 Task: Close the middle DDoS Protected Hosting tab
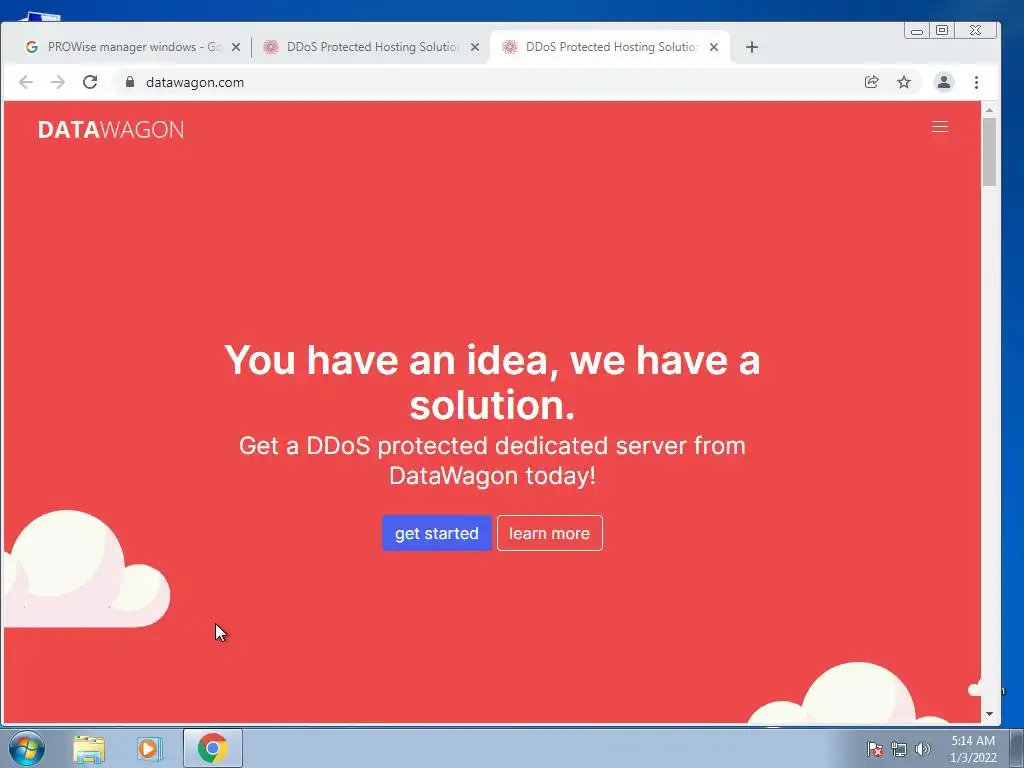pos(475,47)
